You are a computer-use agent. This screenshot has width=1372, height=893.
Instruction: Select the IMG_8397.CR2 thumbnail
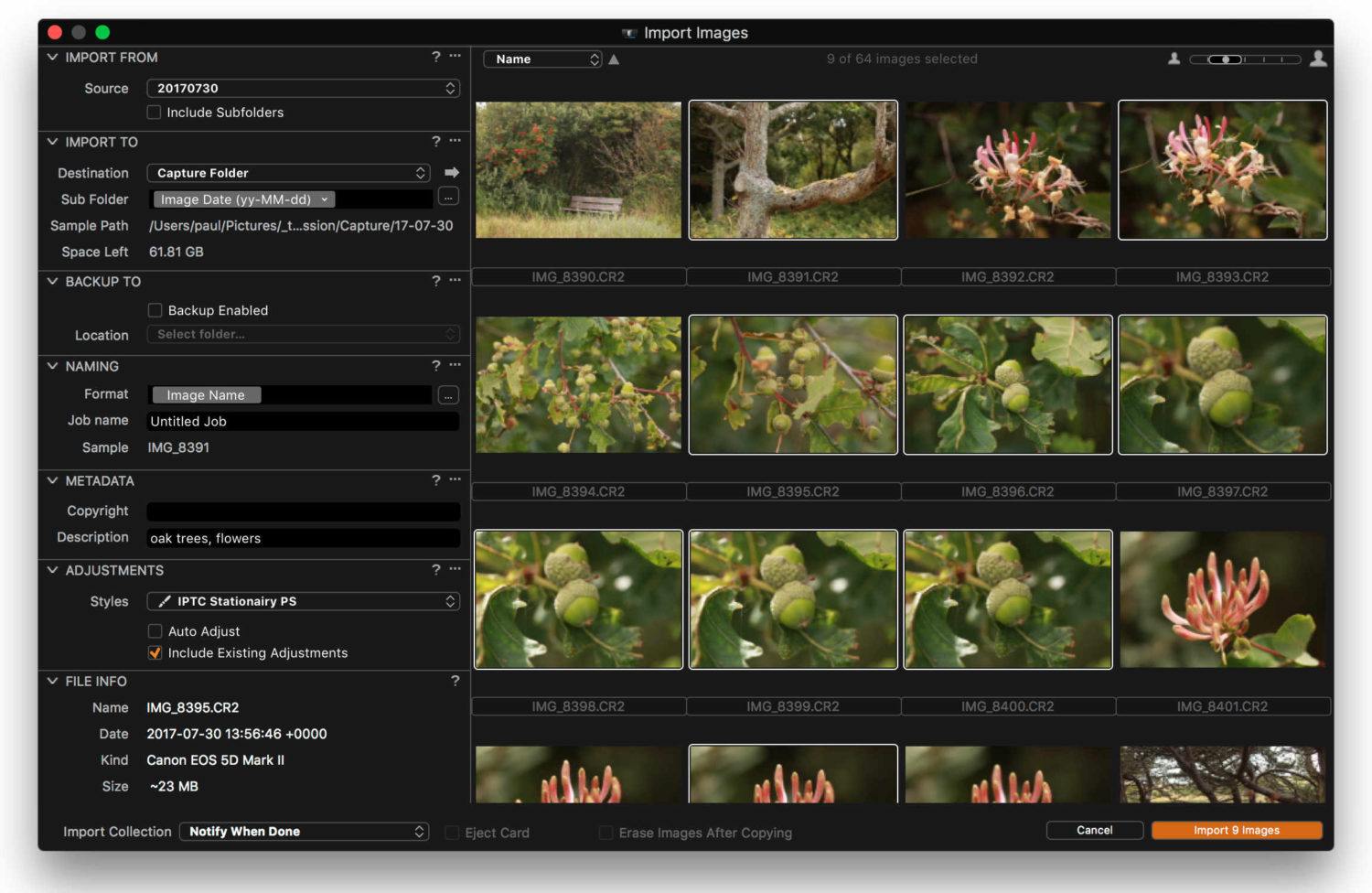(x=1222, y=384)
